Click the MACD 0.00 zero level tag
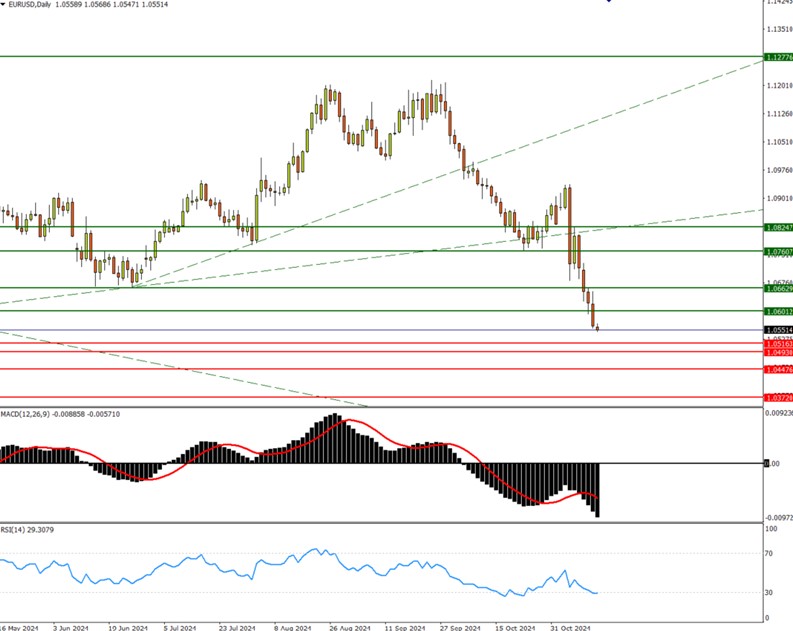 tap(771, 463)
